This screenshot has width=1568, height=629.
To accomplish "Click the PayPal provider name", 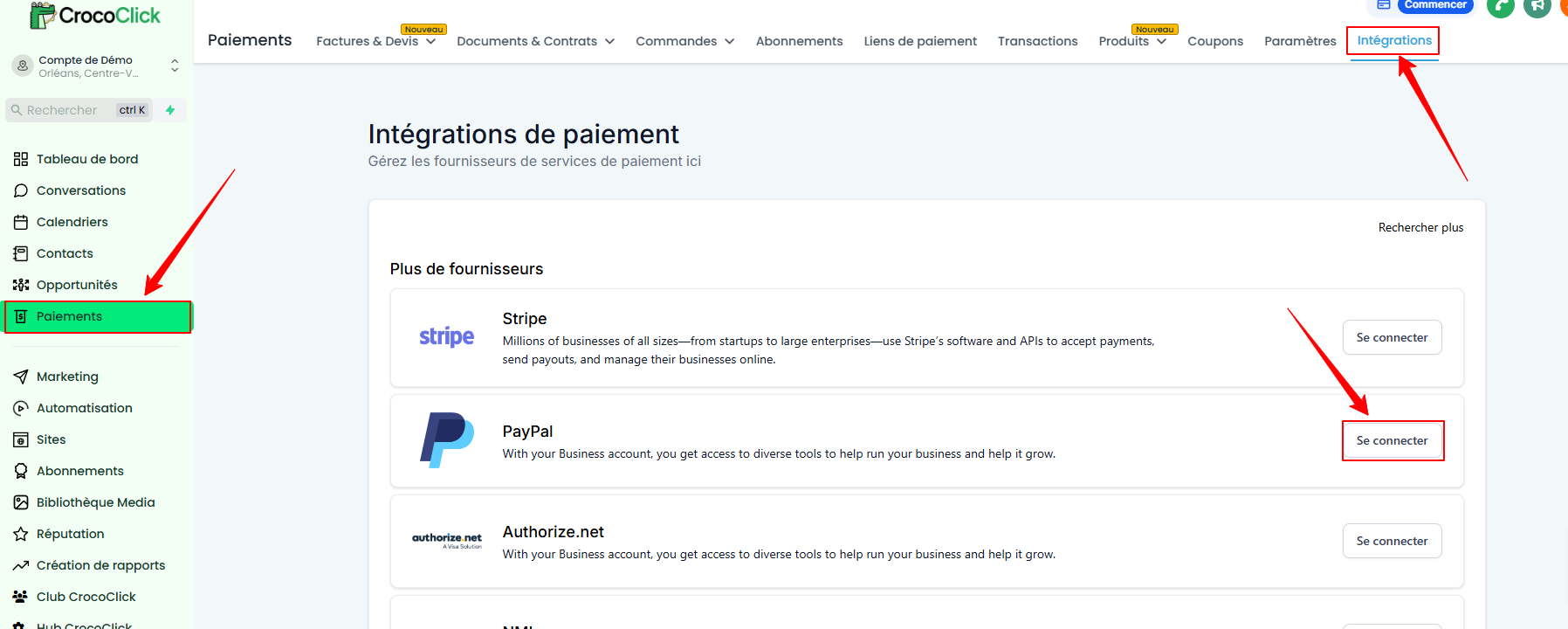I will click(527, 432).
